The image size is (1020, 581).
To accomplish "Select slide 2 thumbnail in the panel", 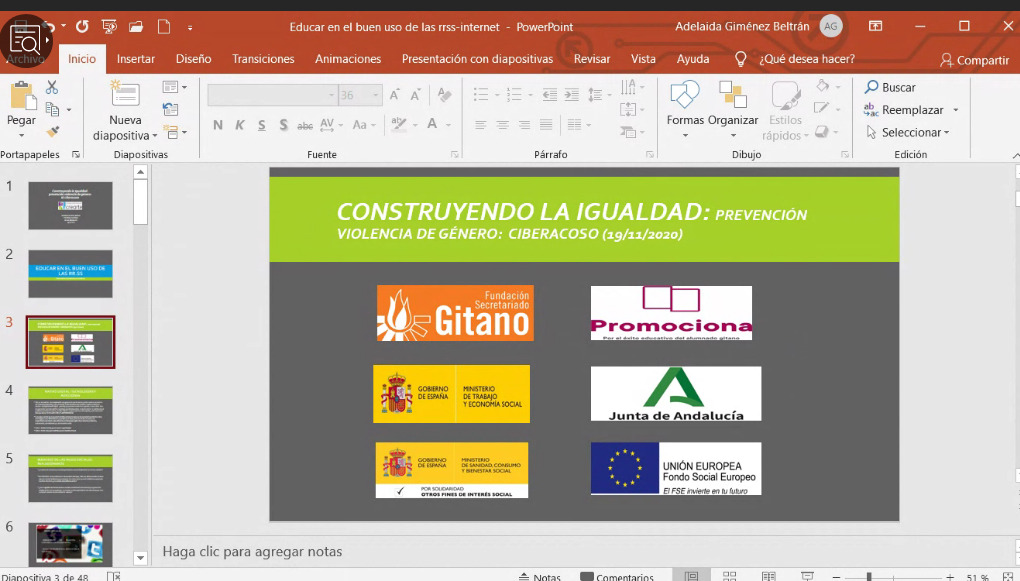I will click(70, 274).
